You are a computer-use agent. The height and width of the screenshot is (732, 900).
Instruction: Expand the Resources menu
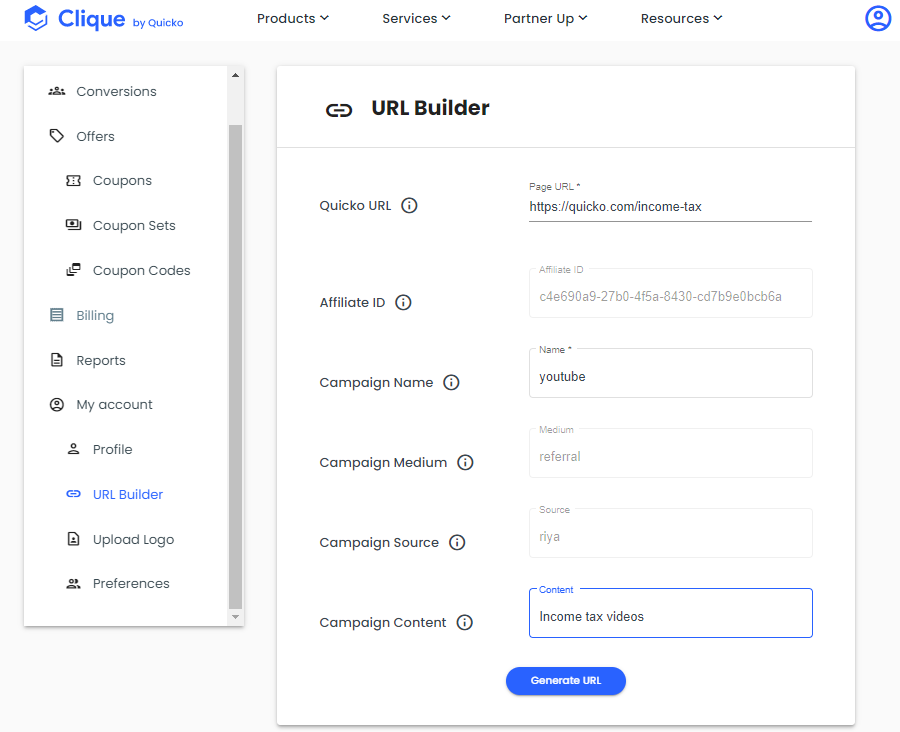[681, 18]
